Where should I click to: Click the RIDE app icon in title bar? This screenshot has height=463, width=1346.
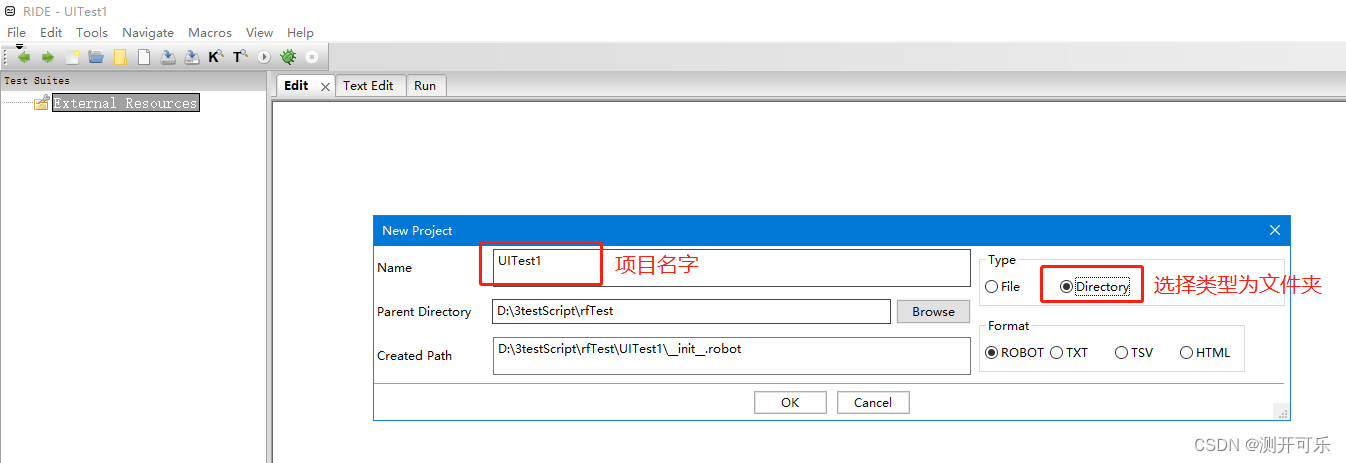[x=10, y=11]
